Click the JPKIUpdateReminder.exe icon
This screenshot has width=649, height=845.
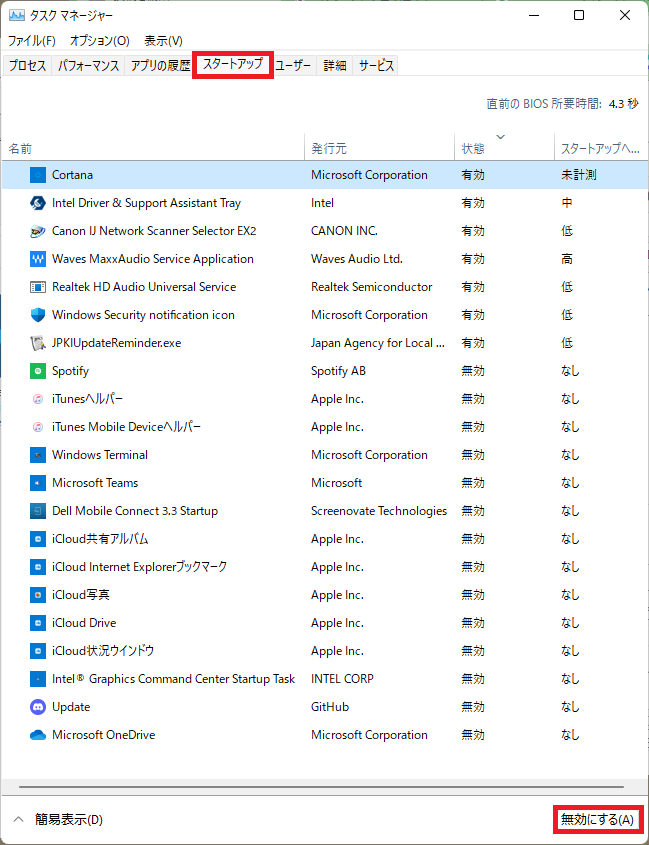pyautogui.click(x=38, y=343)
